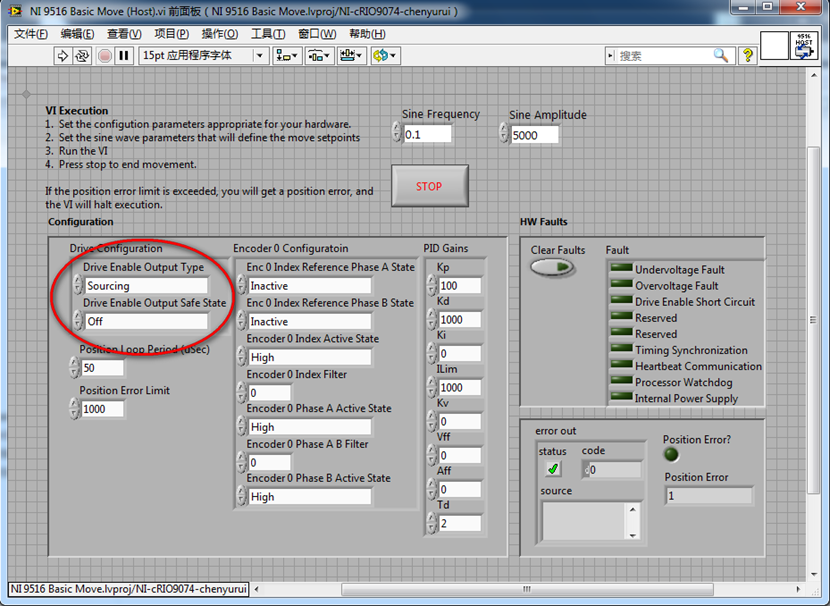
Task: Click the Sine Frequency increment arrows
Action: [x=397, y=132]
